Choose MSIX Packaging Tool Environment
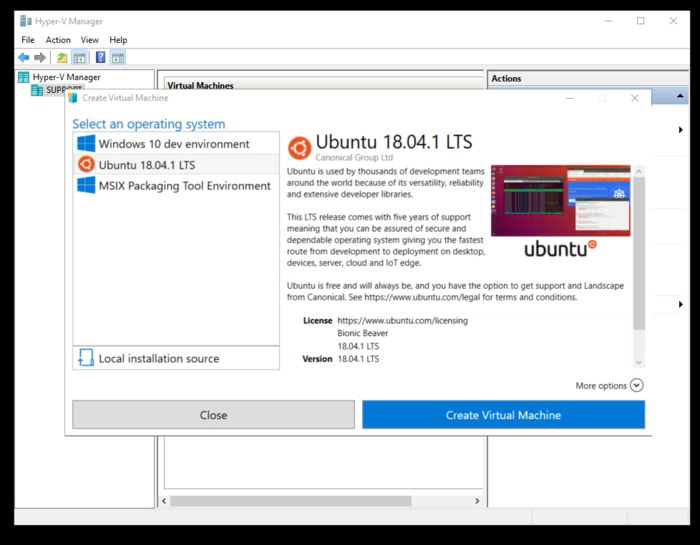This screenshot has height=545, width=700. [x=176, y=185]
